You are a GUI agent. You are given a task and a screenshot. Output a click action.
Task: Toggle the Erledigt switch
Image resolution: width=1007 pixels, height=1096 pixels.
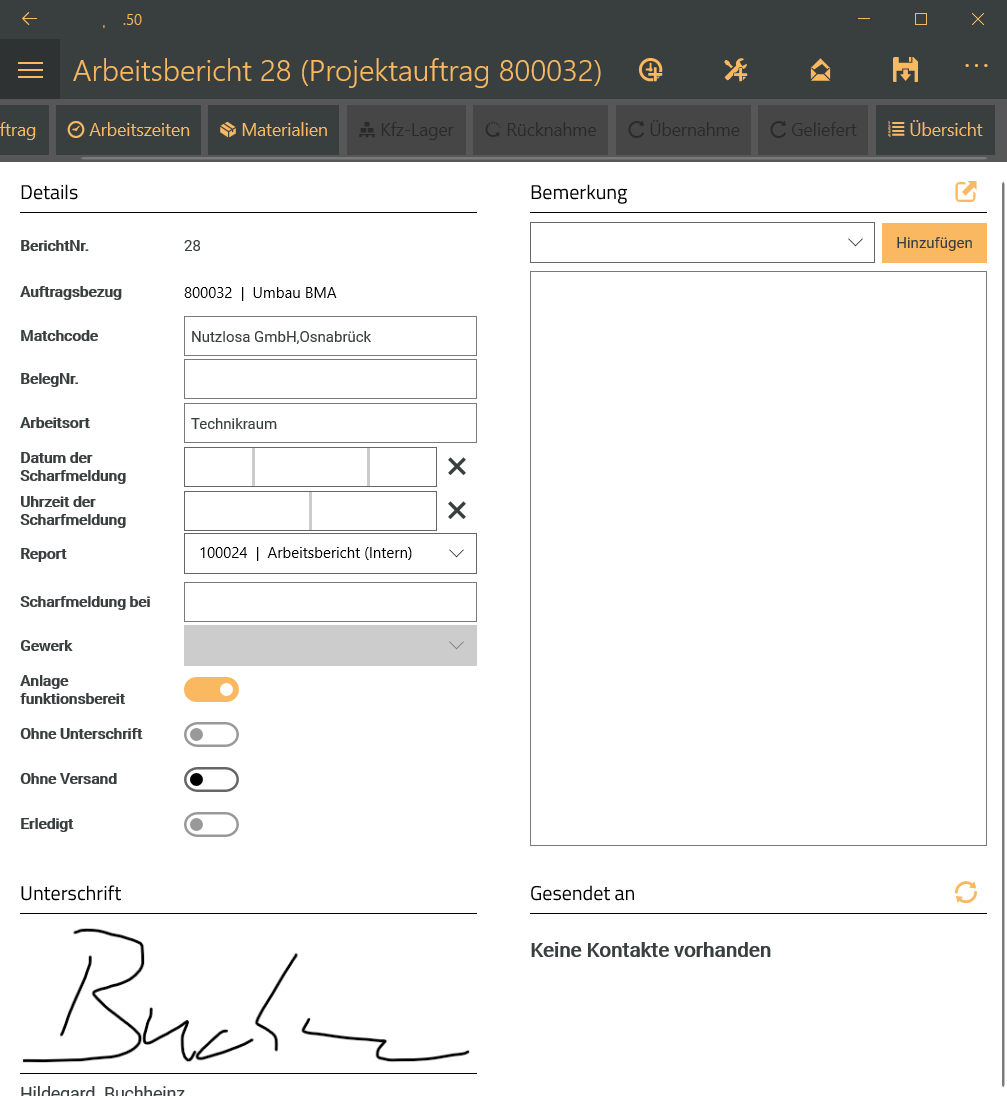point(211,824)
